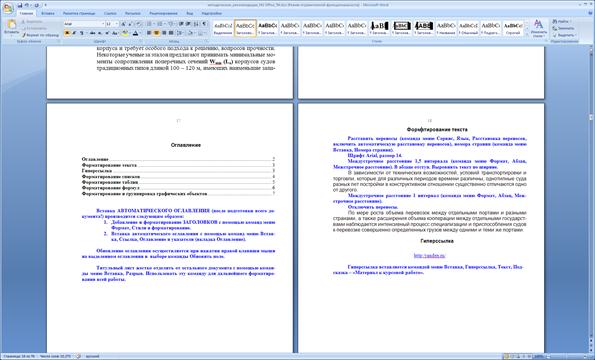Redo the action in quick access toolbar
Viewport: 595px width, 360px height.
pyautogui.click(x=37, y=5)
